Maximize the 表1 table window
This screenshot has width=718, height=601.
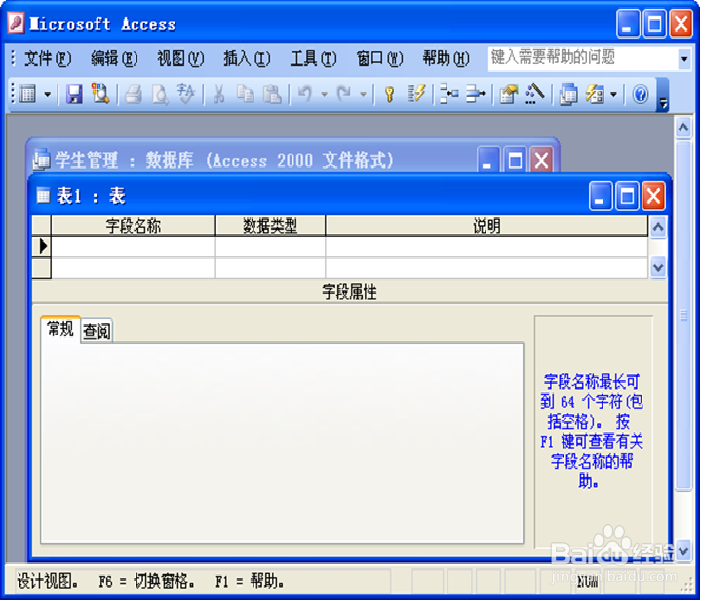(x=627, y=196)
